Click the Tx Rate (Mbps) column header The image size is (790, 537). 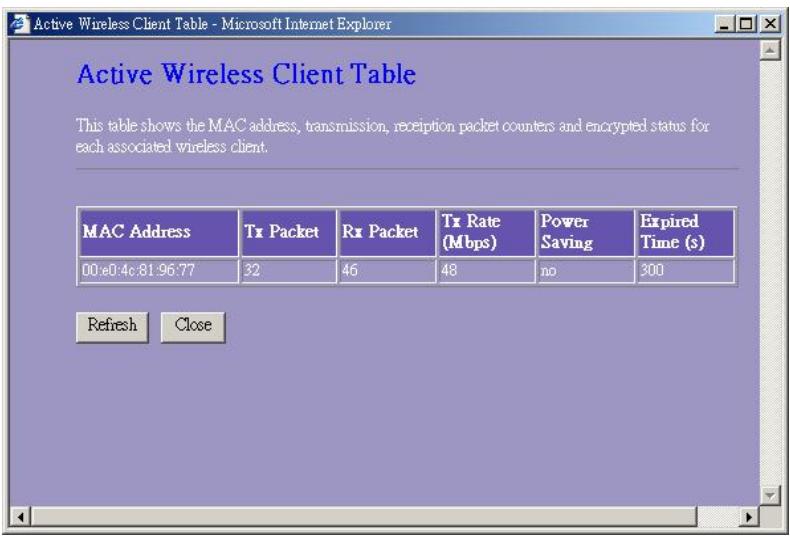(486, 233)
